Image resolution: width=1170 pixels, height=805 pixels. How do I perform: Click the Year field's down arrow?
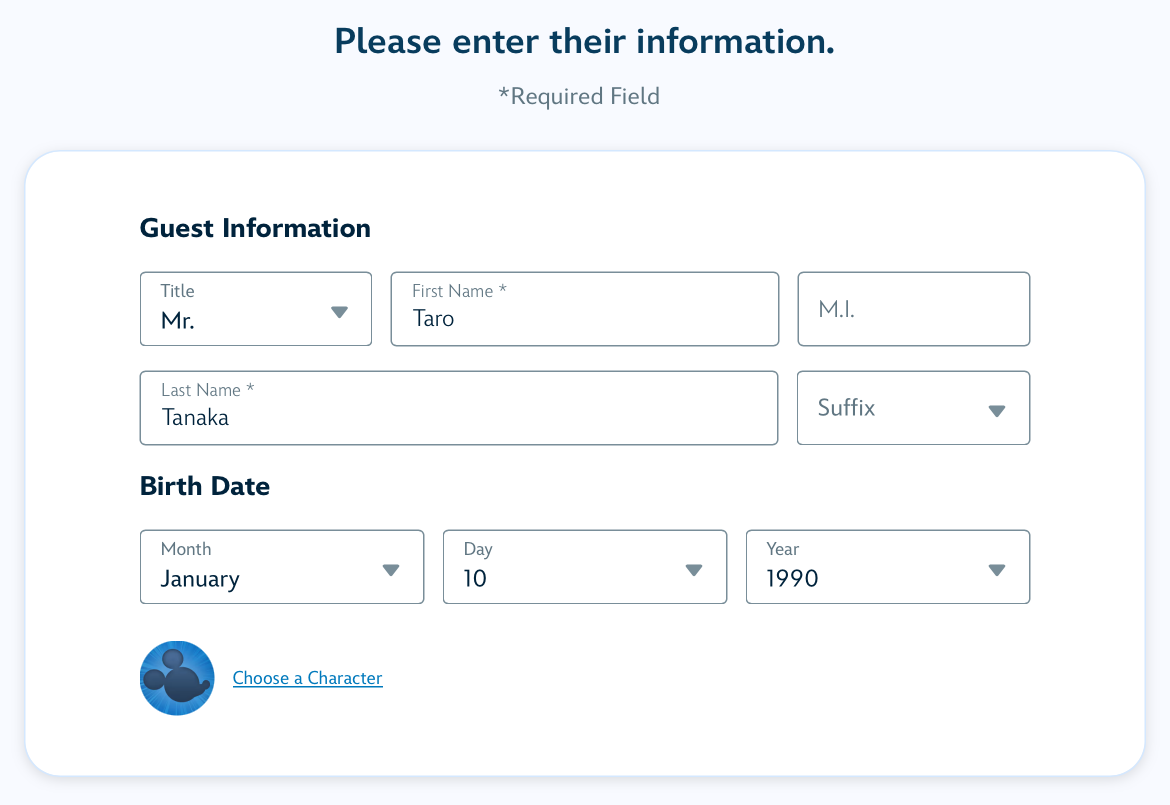(x=997, y=570)
